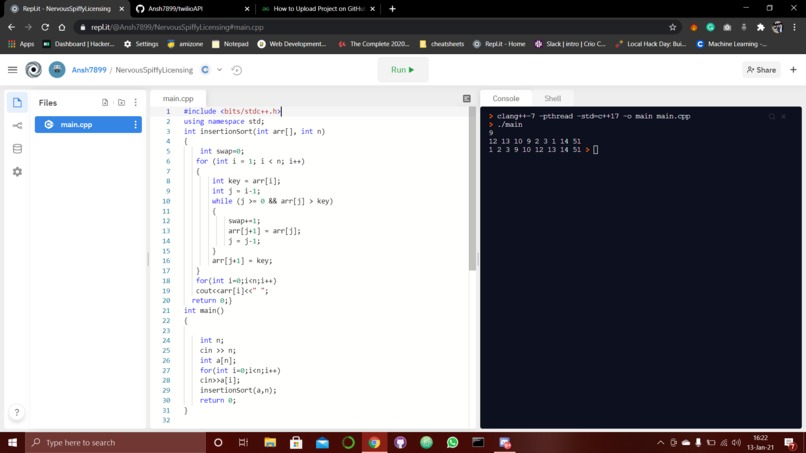This screenshot has width=806, height=453.
Task: Open the Windows Start menu
Action: pos(12,442)
